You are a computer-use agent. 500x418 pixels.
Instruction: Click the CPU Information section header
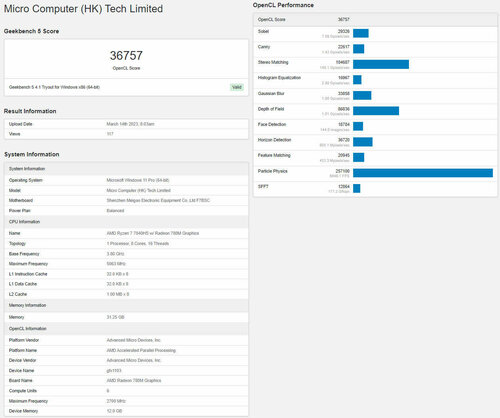[24, 222]
